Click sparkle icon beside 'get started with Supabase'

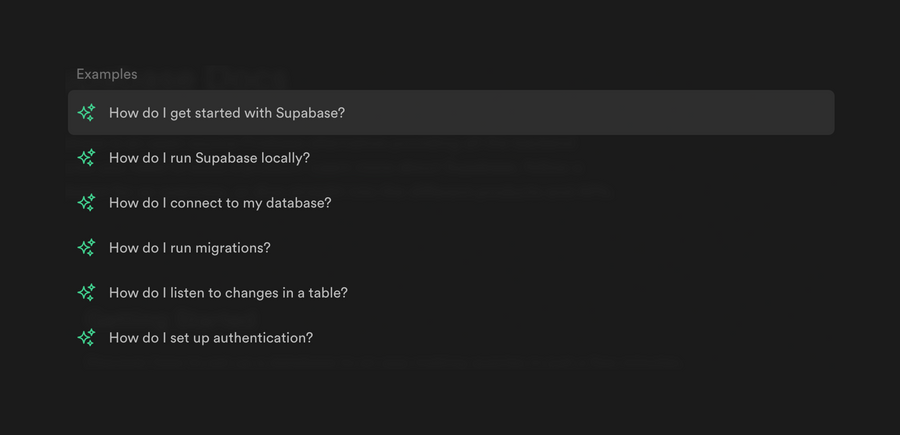pos(87,112)
